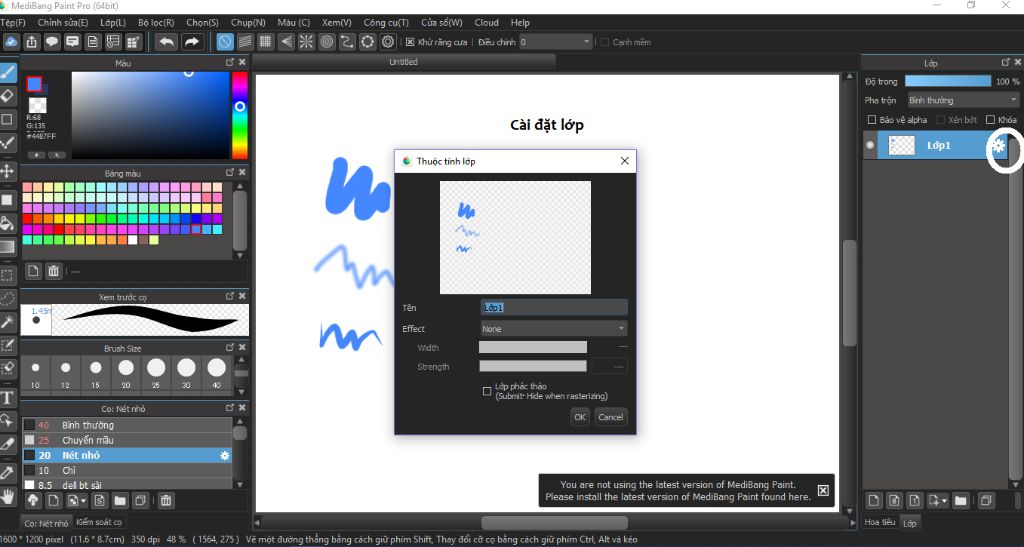Pick brush size 30 preset

pos(186,373)
